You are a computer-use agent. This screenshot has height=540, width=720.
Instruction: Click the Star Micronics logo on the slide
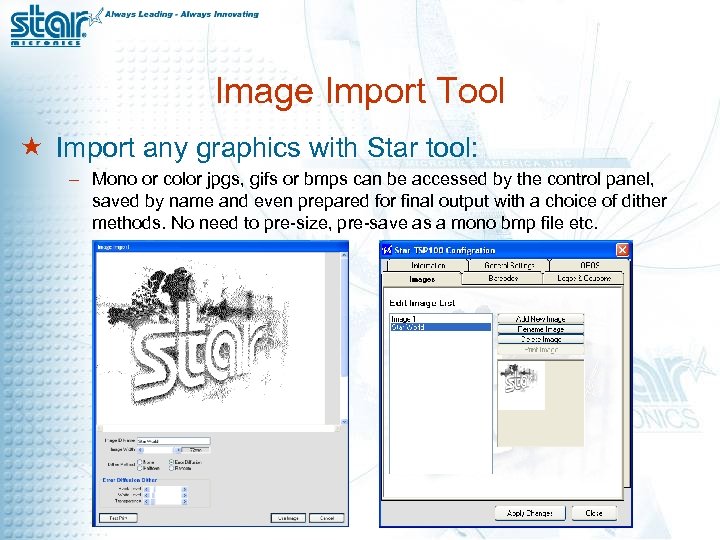point(55,25)
